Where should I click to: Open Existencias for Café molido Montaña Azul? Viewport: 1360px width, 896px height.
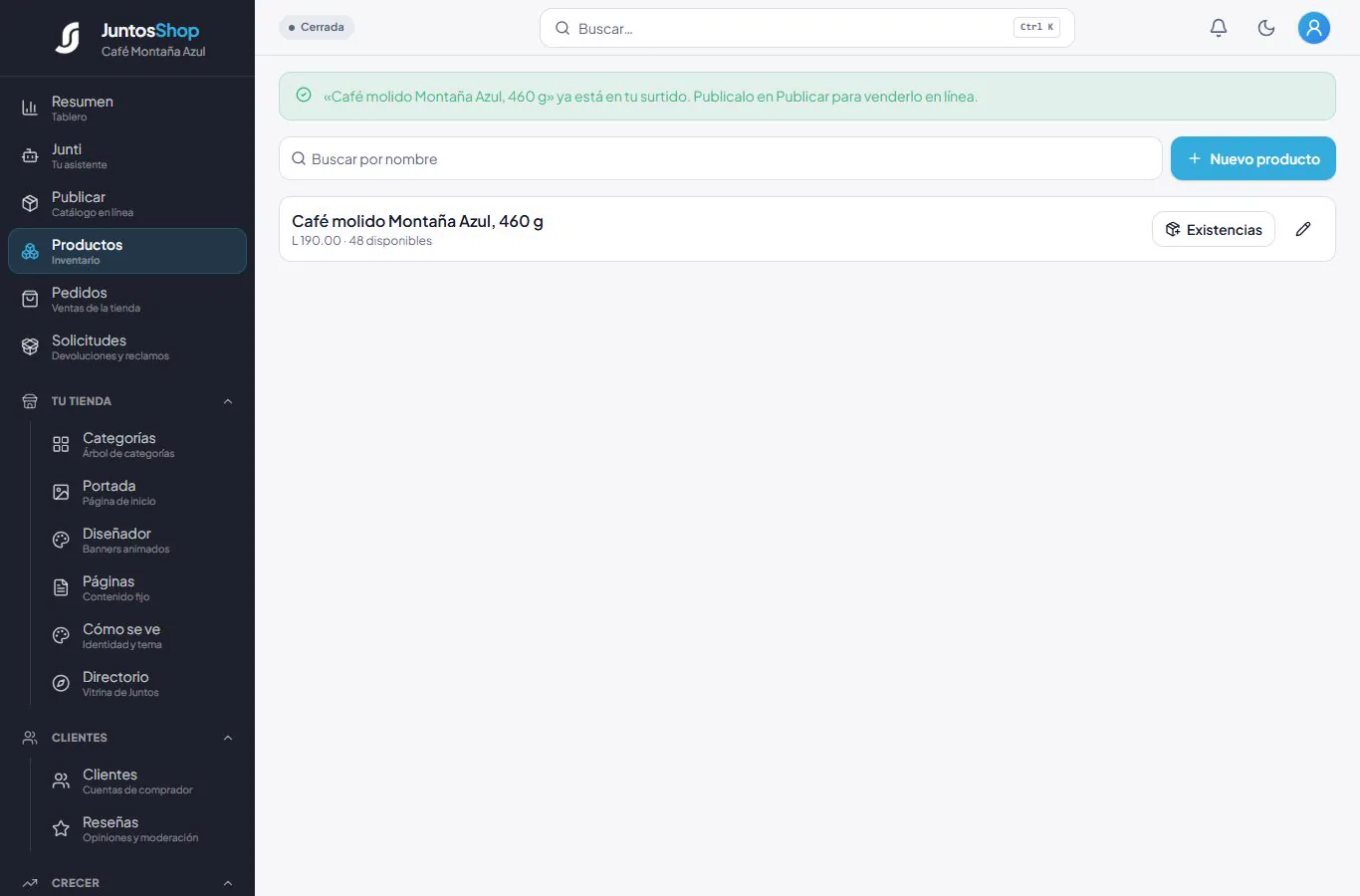(1214, 229)
